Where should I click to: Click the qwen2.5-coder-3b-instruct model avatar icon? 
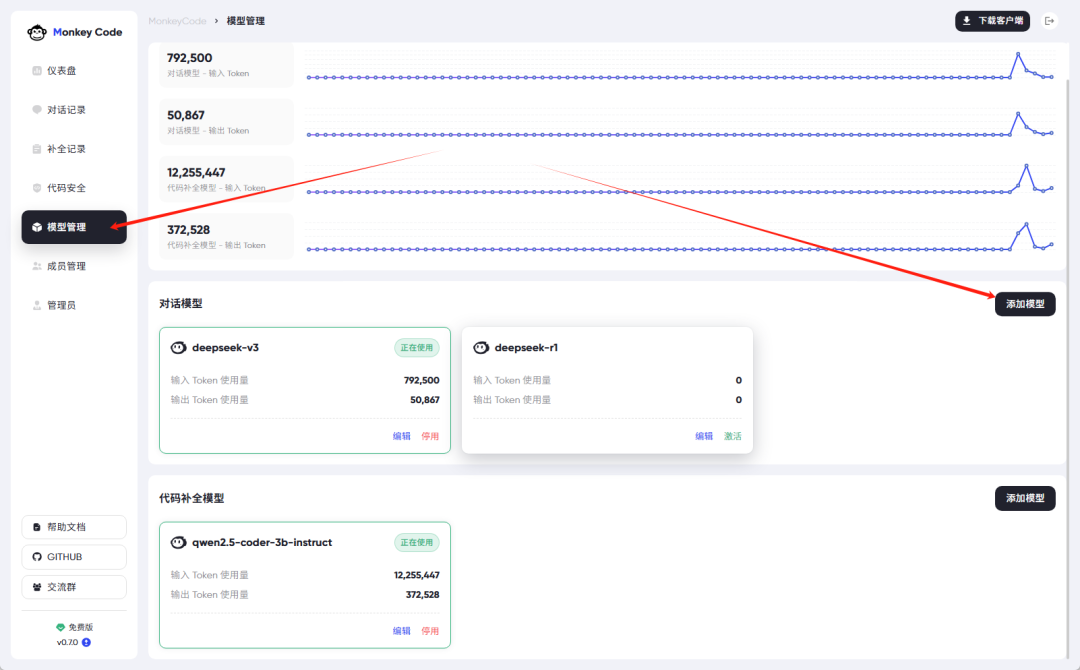(x=178, y=543)
